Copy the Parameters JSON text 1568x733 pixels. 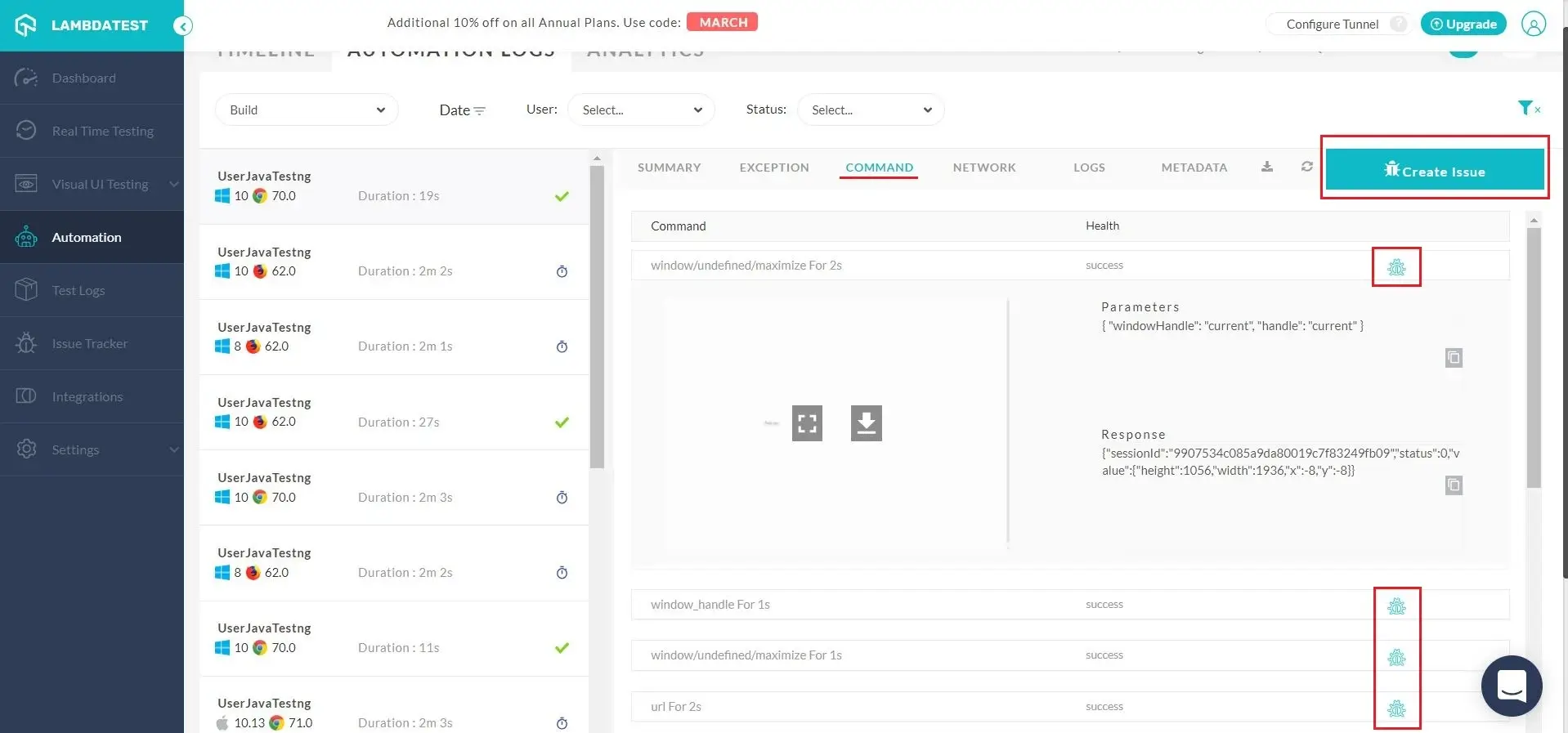(1453, 358)
